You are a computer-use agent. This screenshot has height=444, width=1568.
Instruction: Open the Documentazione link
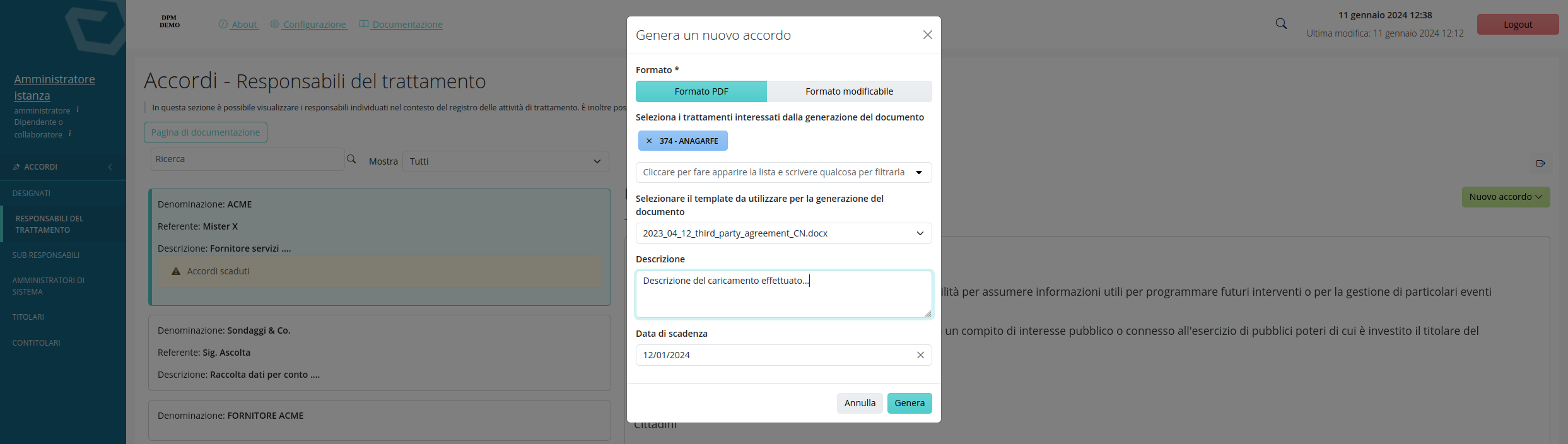point(407,25)
